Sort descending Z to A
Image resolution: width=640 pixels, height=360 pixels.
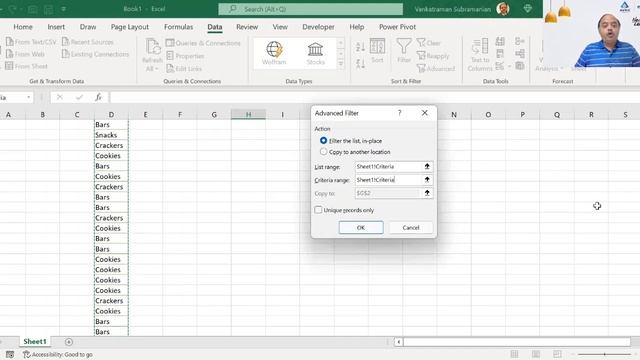360,63
